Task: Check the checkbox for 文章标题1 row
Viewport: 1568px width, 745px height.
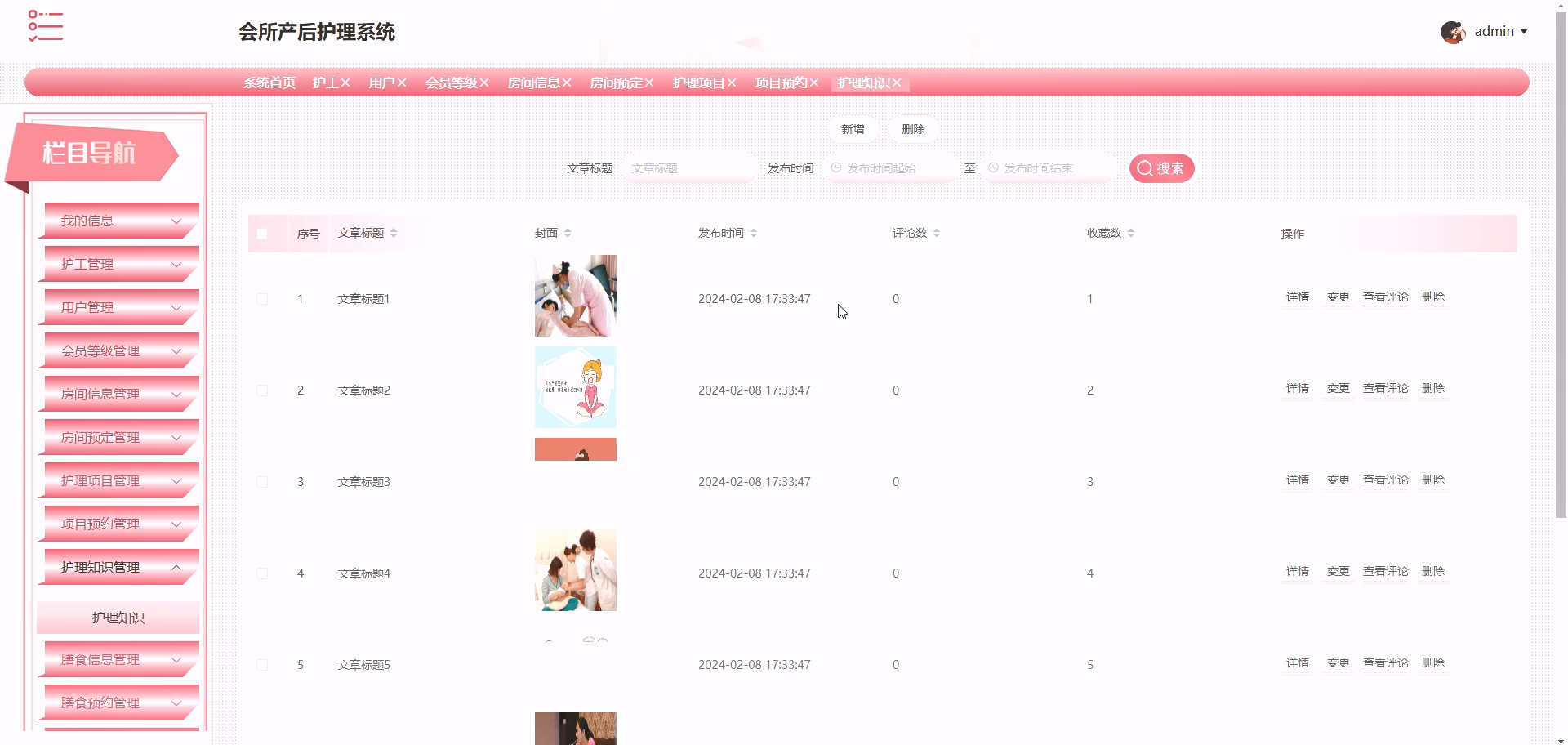Action: coord(262,298)
